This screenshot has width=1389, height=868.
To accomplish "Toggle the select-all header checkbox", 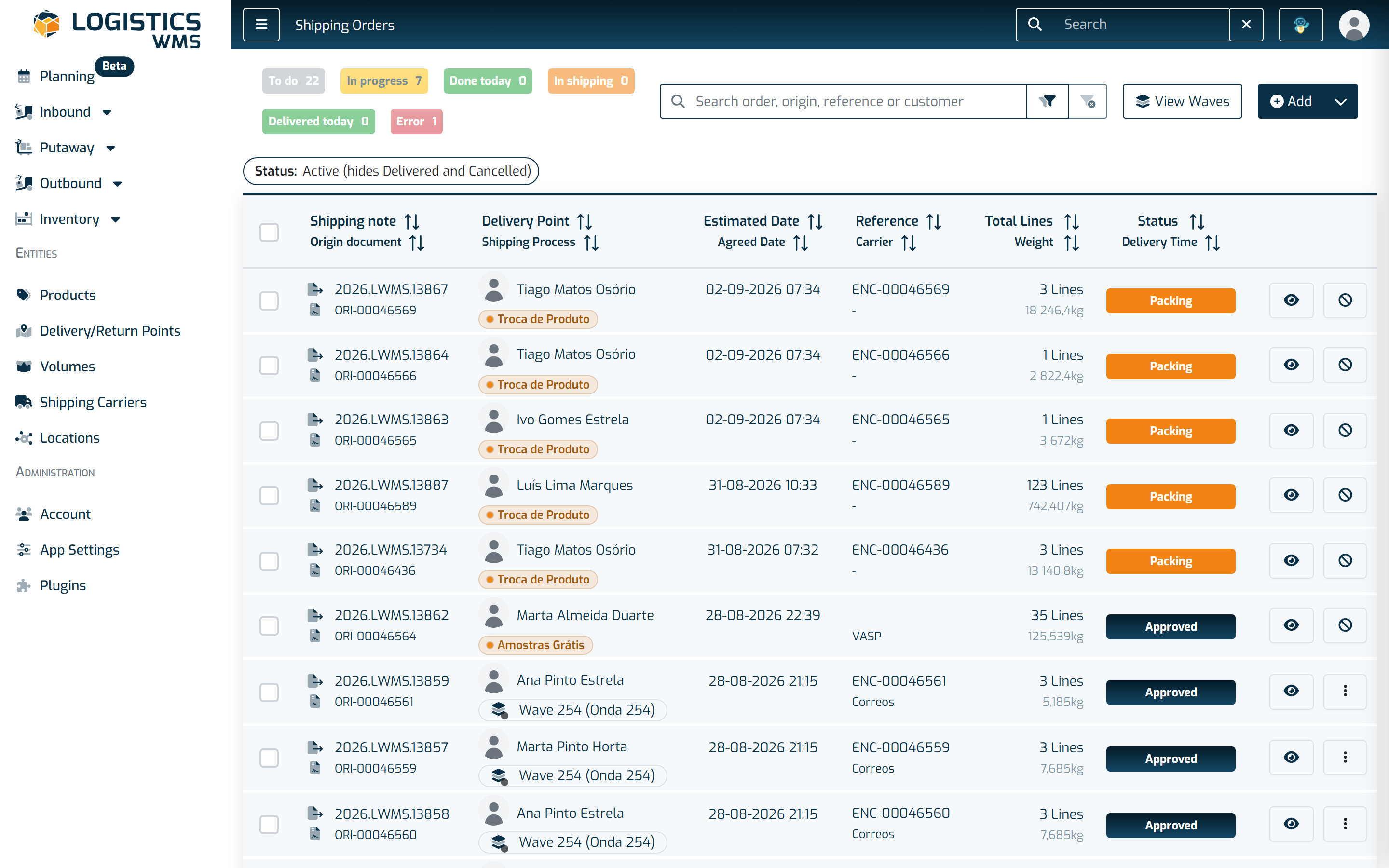I will [269, 232].
